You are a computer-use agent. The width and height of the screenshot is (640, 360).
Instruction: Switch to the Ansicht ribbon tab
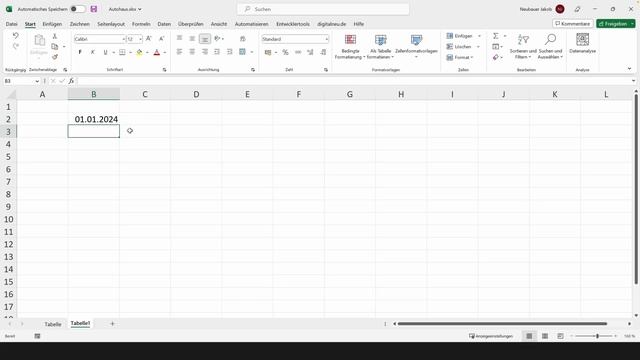[219, 24]
